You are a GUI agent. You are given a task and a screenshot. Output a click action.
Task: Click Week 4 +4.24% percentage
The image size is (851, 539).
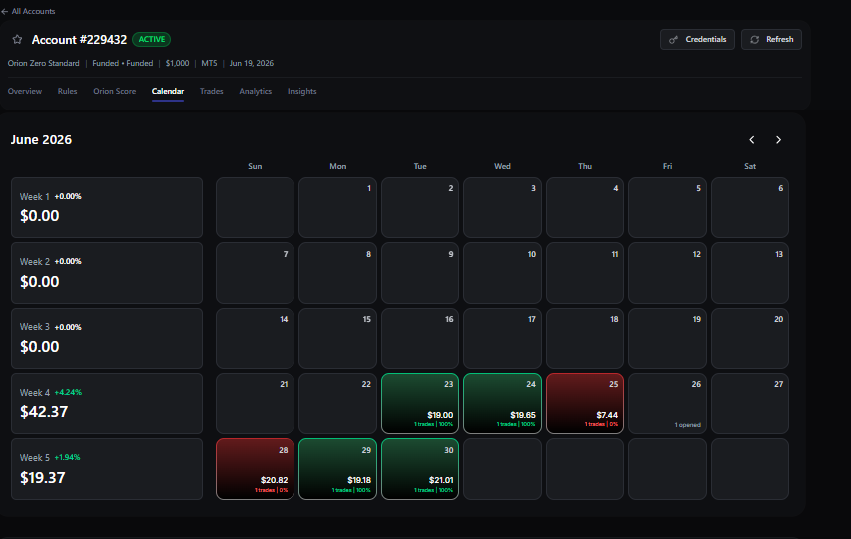(68, 392)
